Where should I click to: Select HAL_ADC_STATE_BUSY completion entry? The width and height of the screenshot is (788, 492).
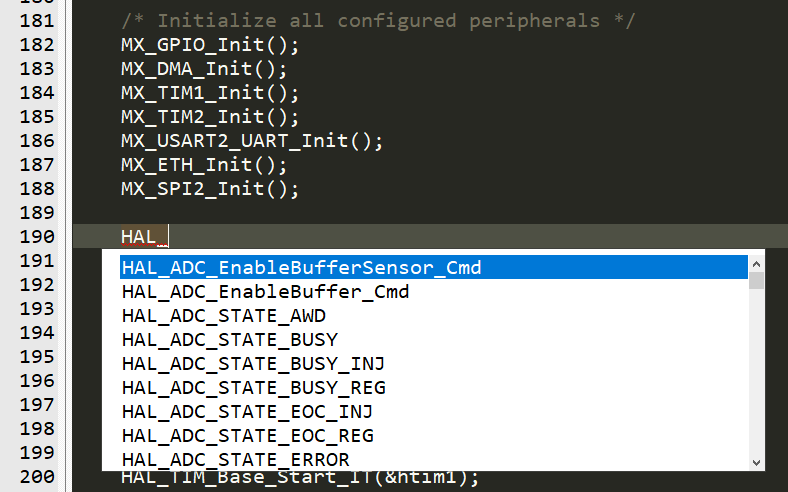click(434, 340)
